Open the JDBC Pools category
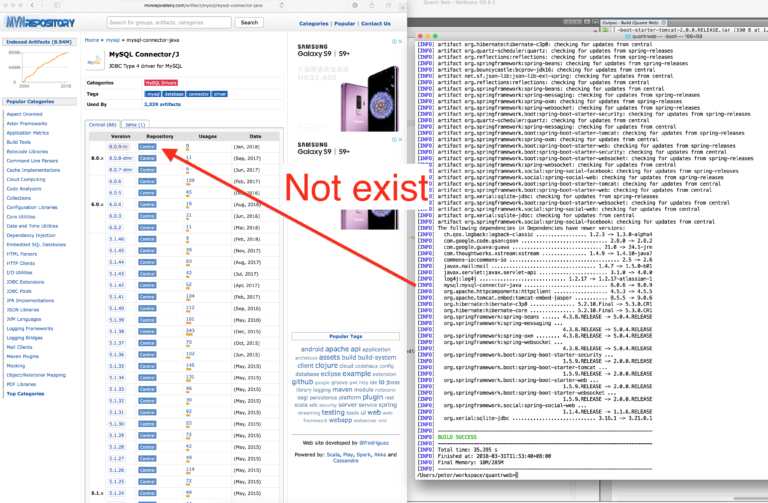This screenshot has width=768, height=503. (19, 291)
